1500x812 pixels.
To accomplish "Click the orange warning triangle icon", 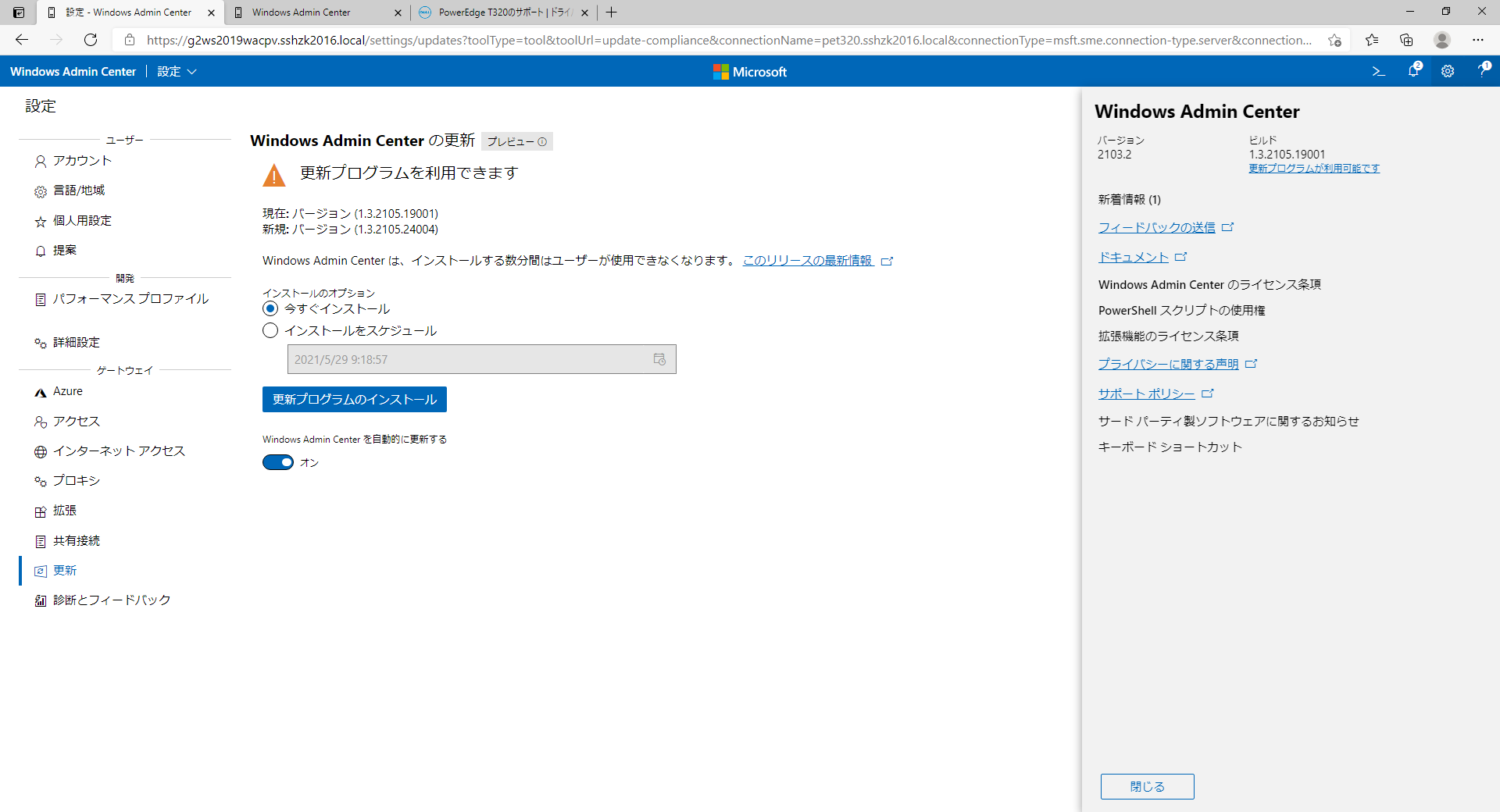I will tap(274, 175).
